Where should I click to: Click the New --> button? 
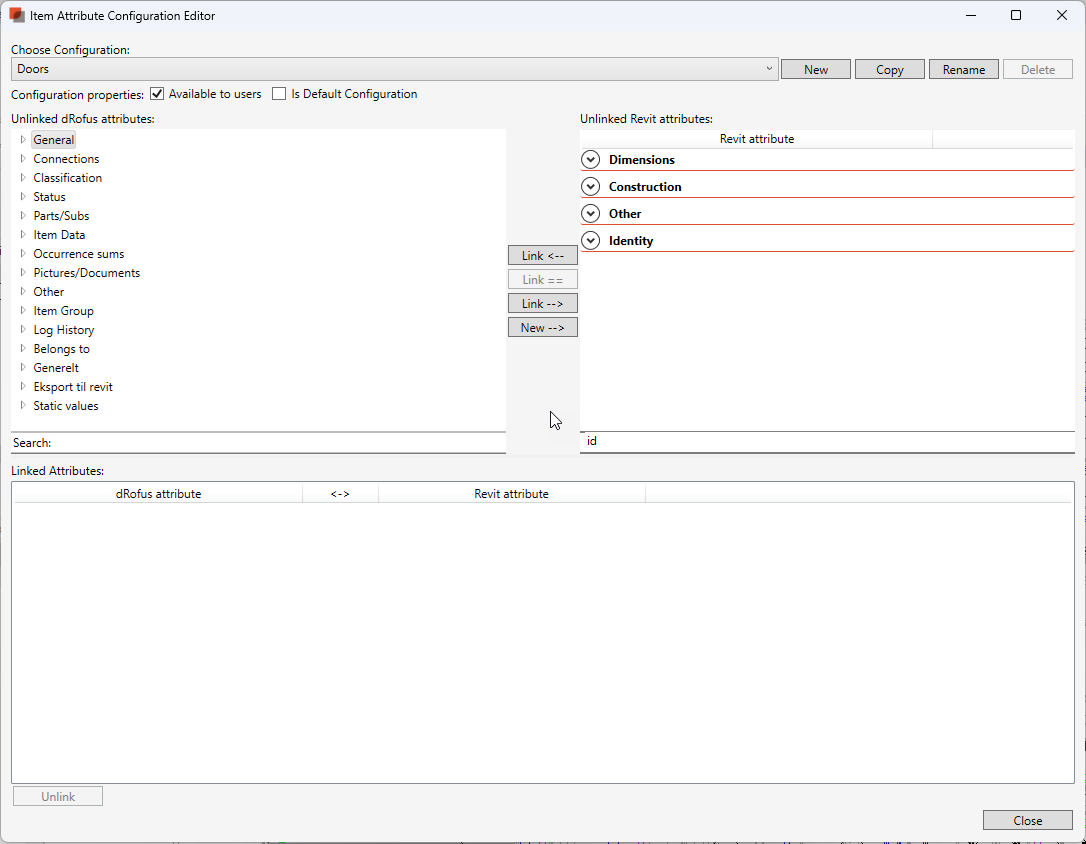coord(542,328)
